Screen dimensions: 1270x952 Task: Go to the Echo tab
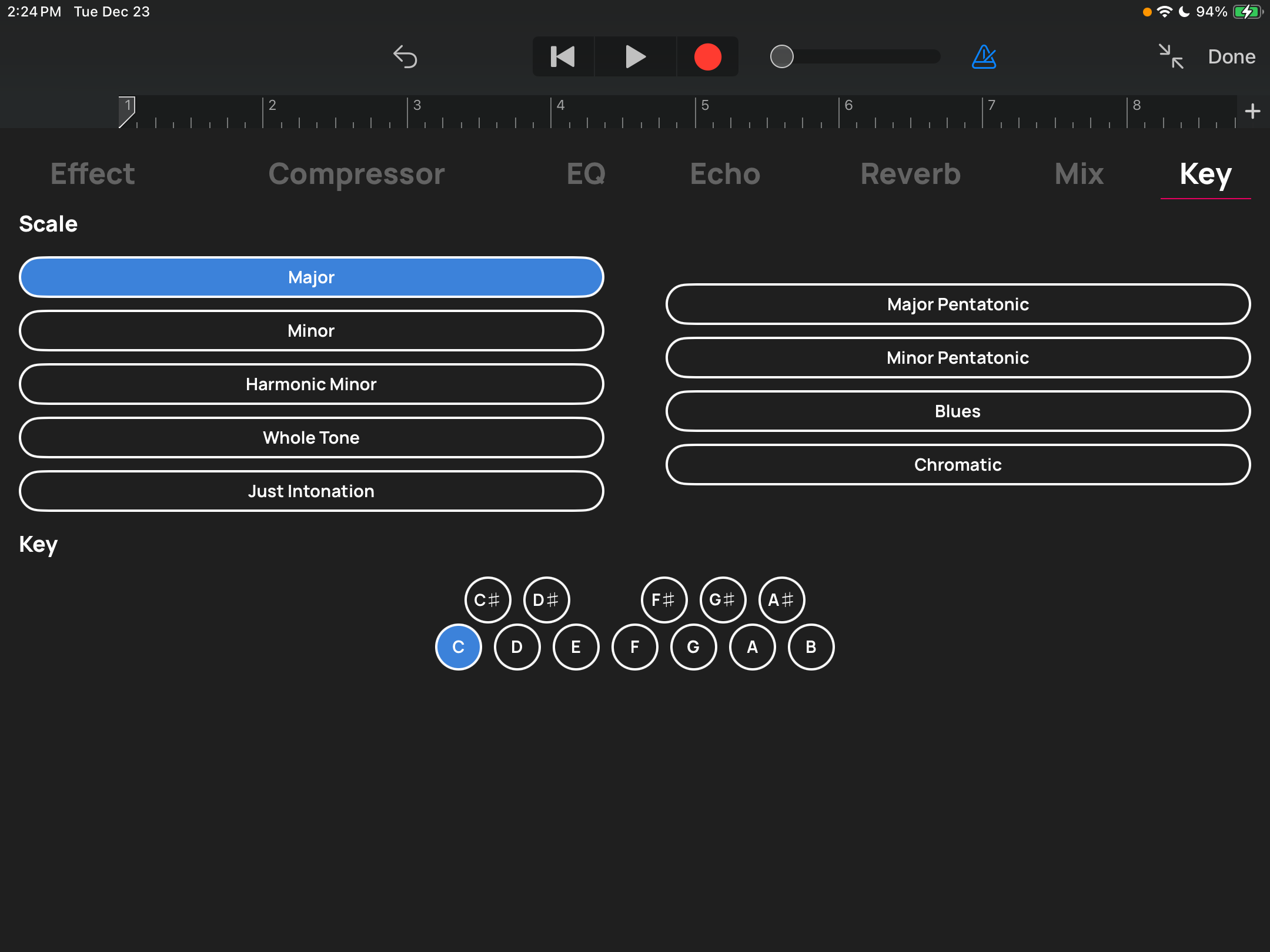725,174
